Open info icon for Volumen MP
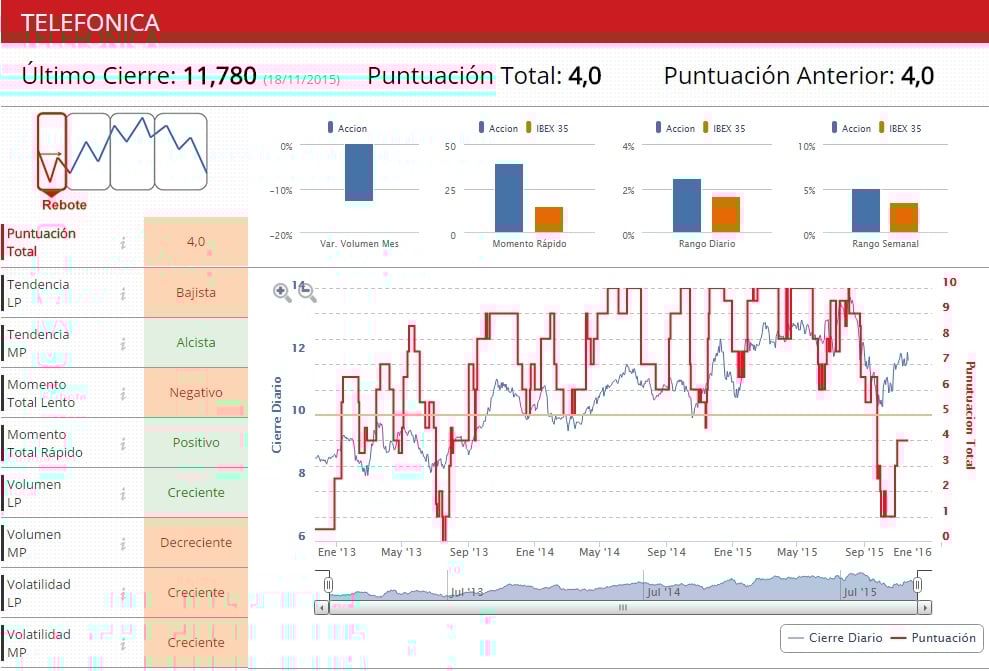The height and width of the screenshot is (671, 989). tap(123, 544)
